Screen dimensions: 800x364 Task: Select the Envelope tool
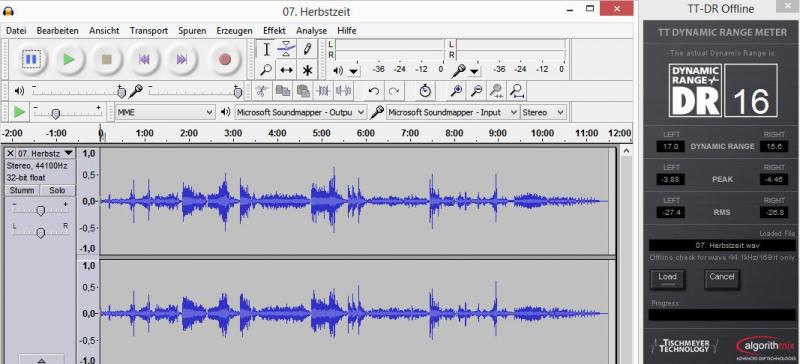click(x=286, y=50)
